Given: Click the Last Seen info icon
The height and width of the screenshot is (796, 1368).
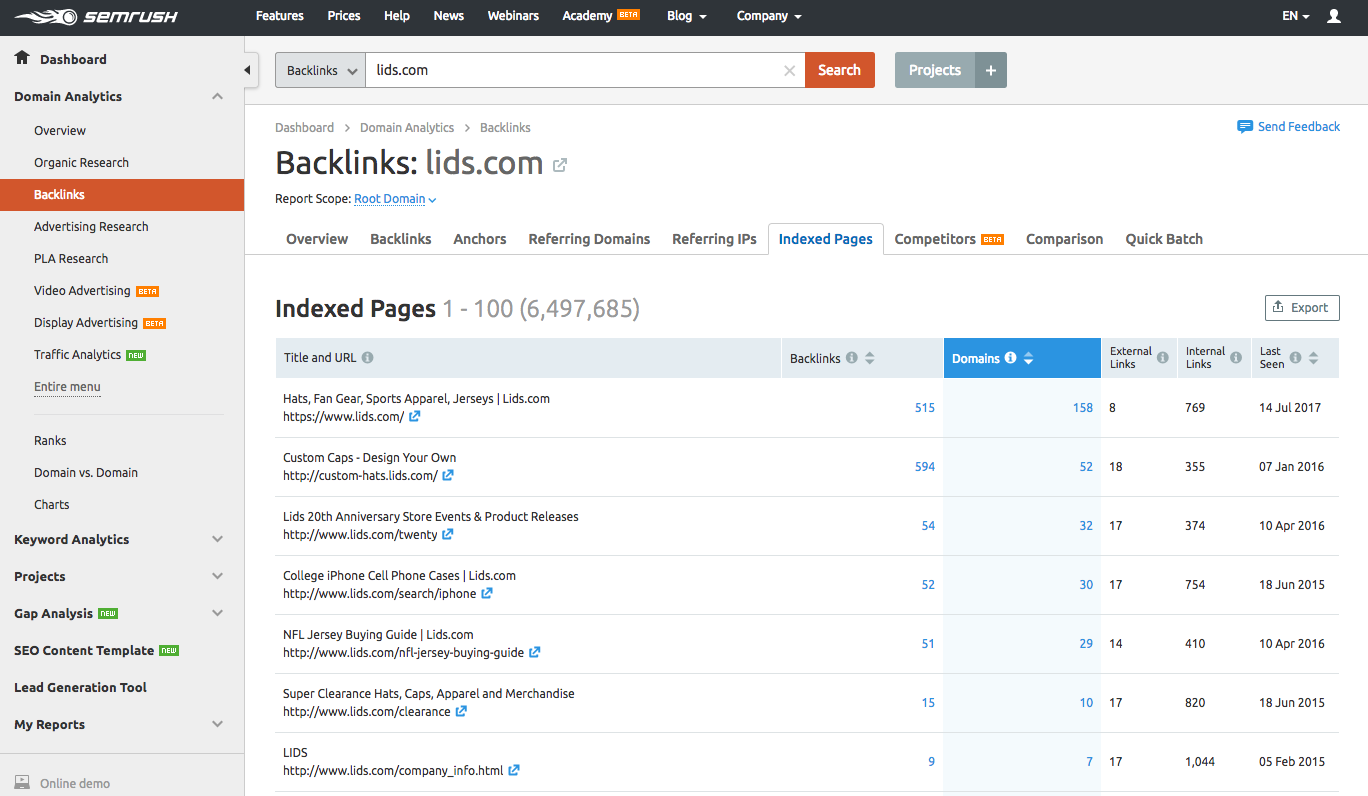Looking at the screenshot, I should point(1295,358).
